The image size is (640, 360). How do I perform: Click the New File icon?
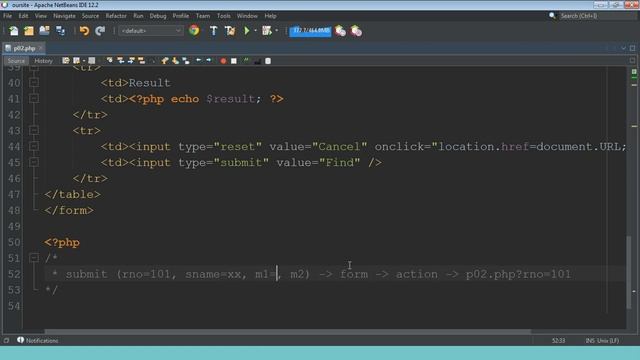pos(13,31)
